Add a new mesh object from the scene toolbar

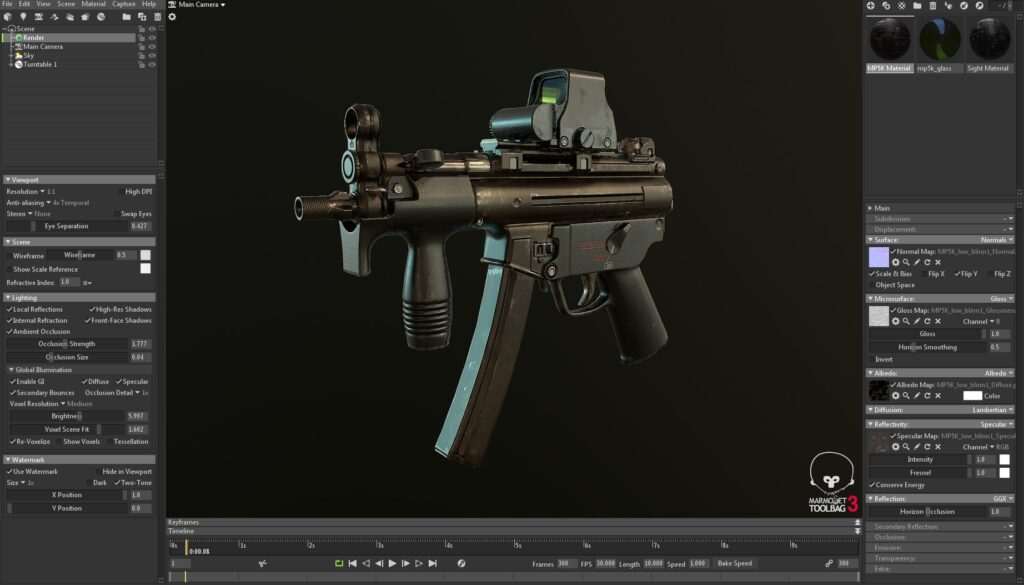point(8,16)
